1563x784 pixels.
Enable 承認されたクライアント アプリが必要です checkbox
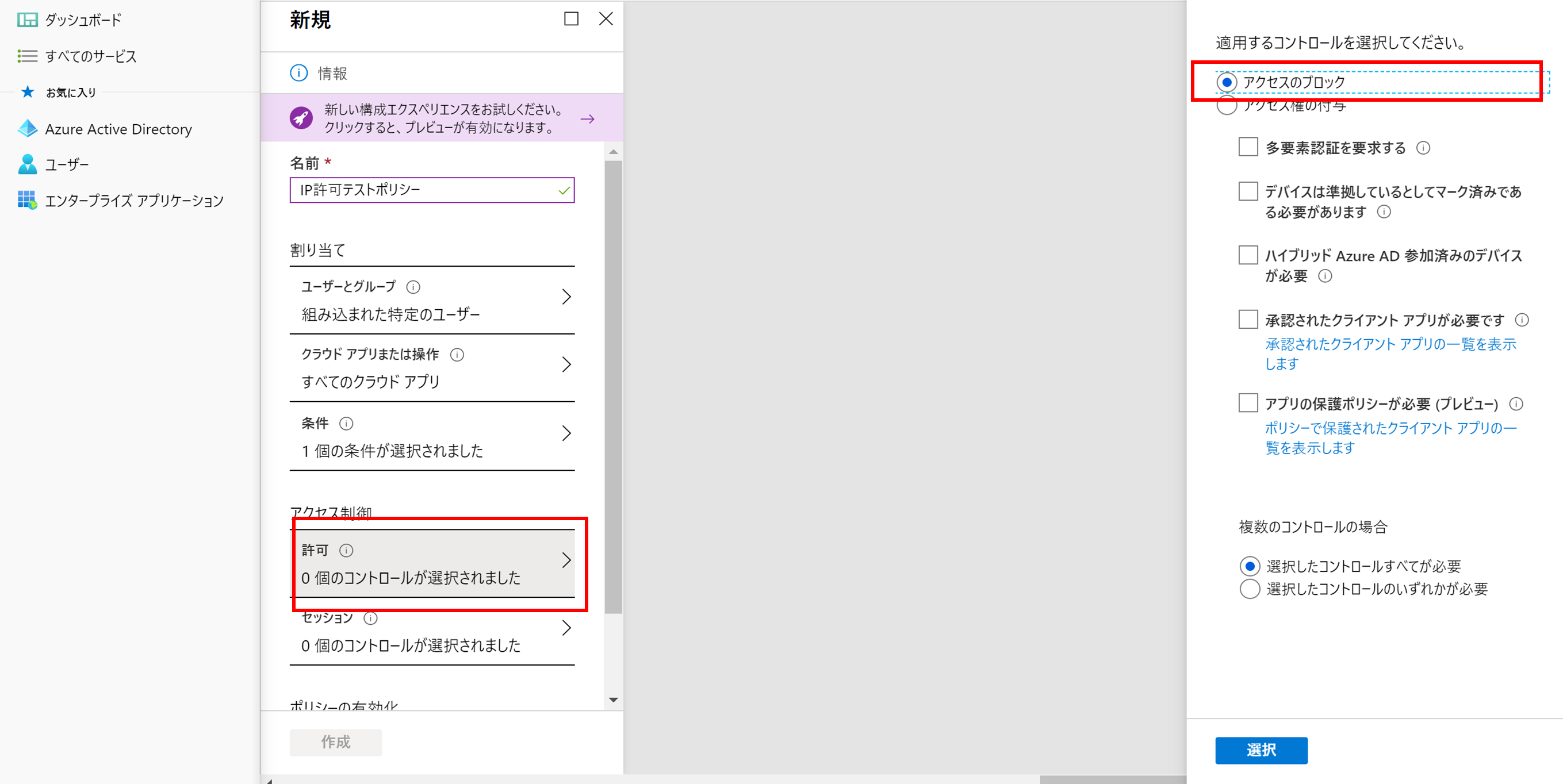[x=1247, y=320]
